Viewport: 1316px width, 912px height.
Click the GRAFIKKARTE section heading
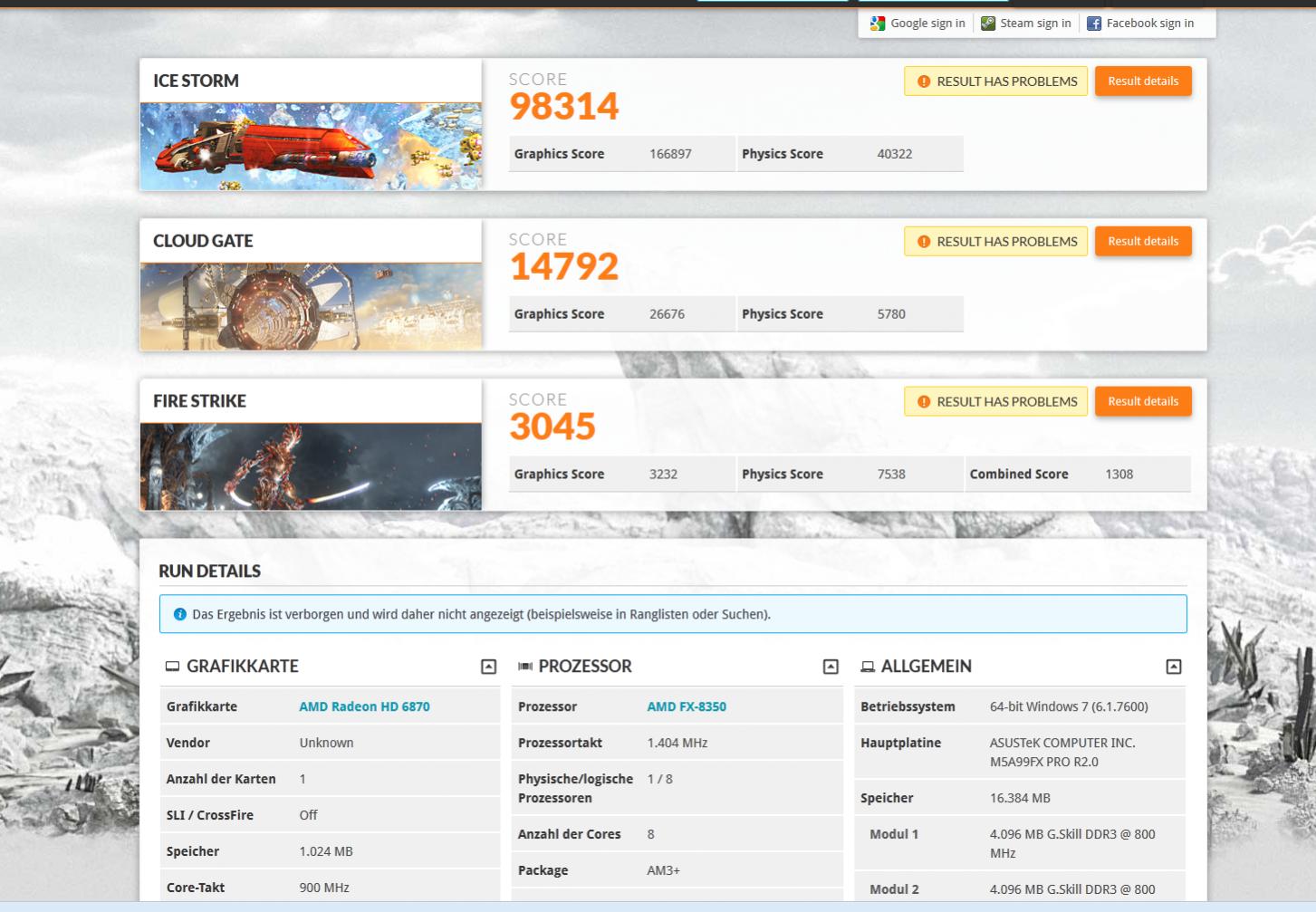coord(242,667)
